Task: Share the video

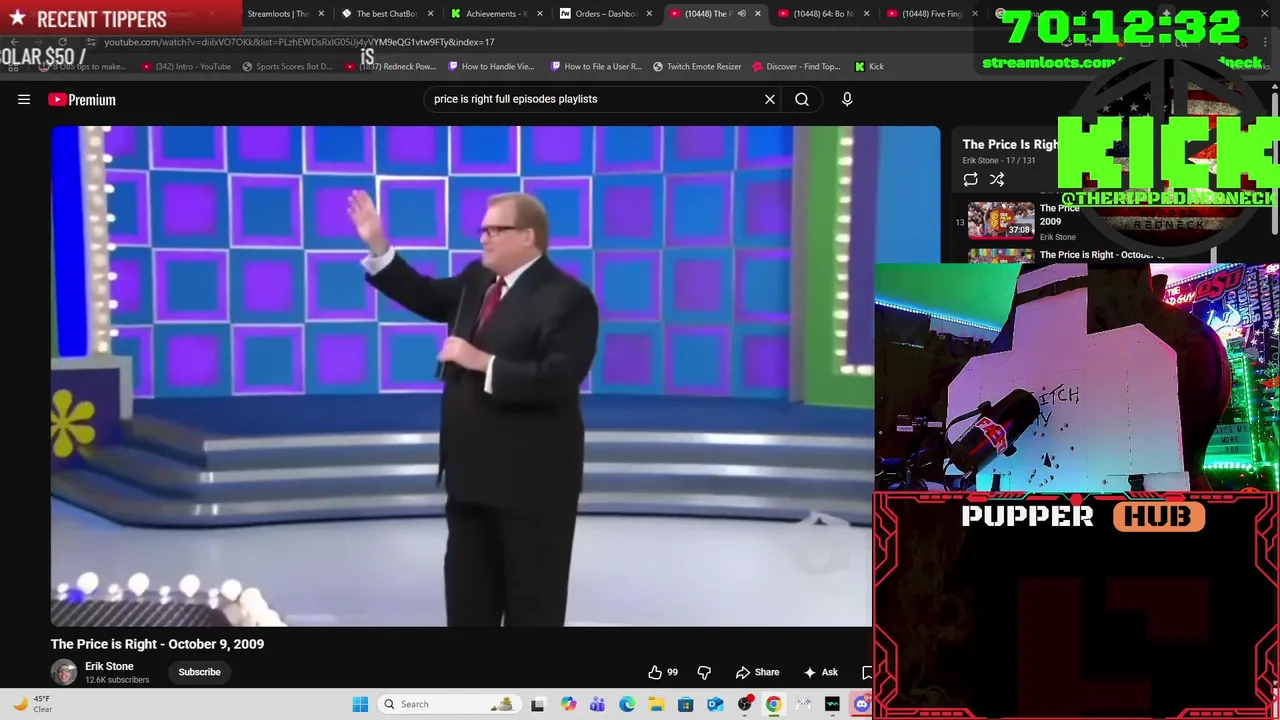Action: (757, 672)
